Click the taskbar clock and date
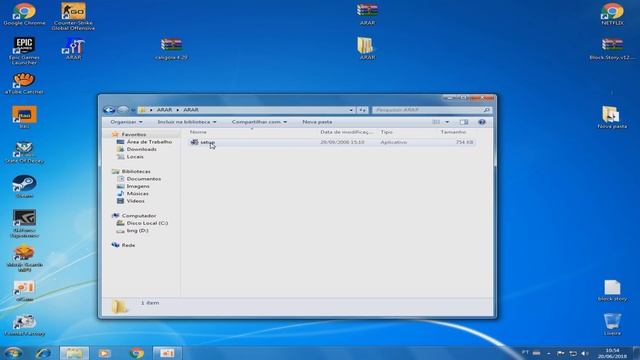This screenshot has height=360, width=640. click(x=612, y=353)
